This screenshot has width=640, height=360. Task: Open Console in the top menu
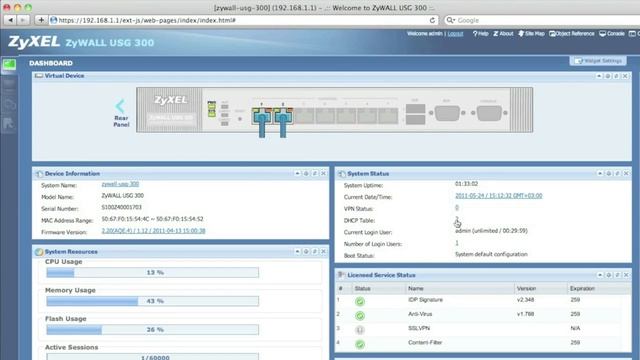[x=612, y=34]
